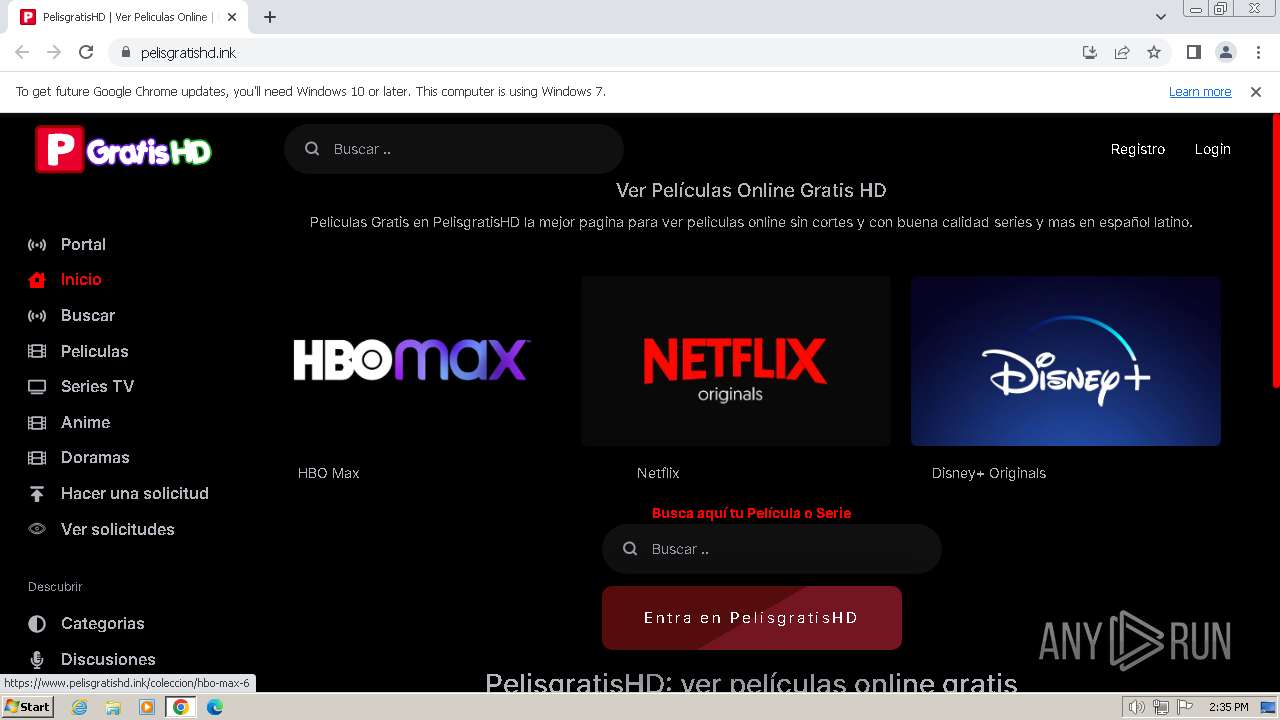Click the volume speaker icon in the system tray
Screen dimensions: 1280x720
coord(1136,707)
